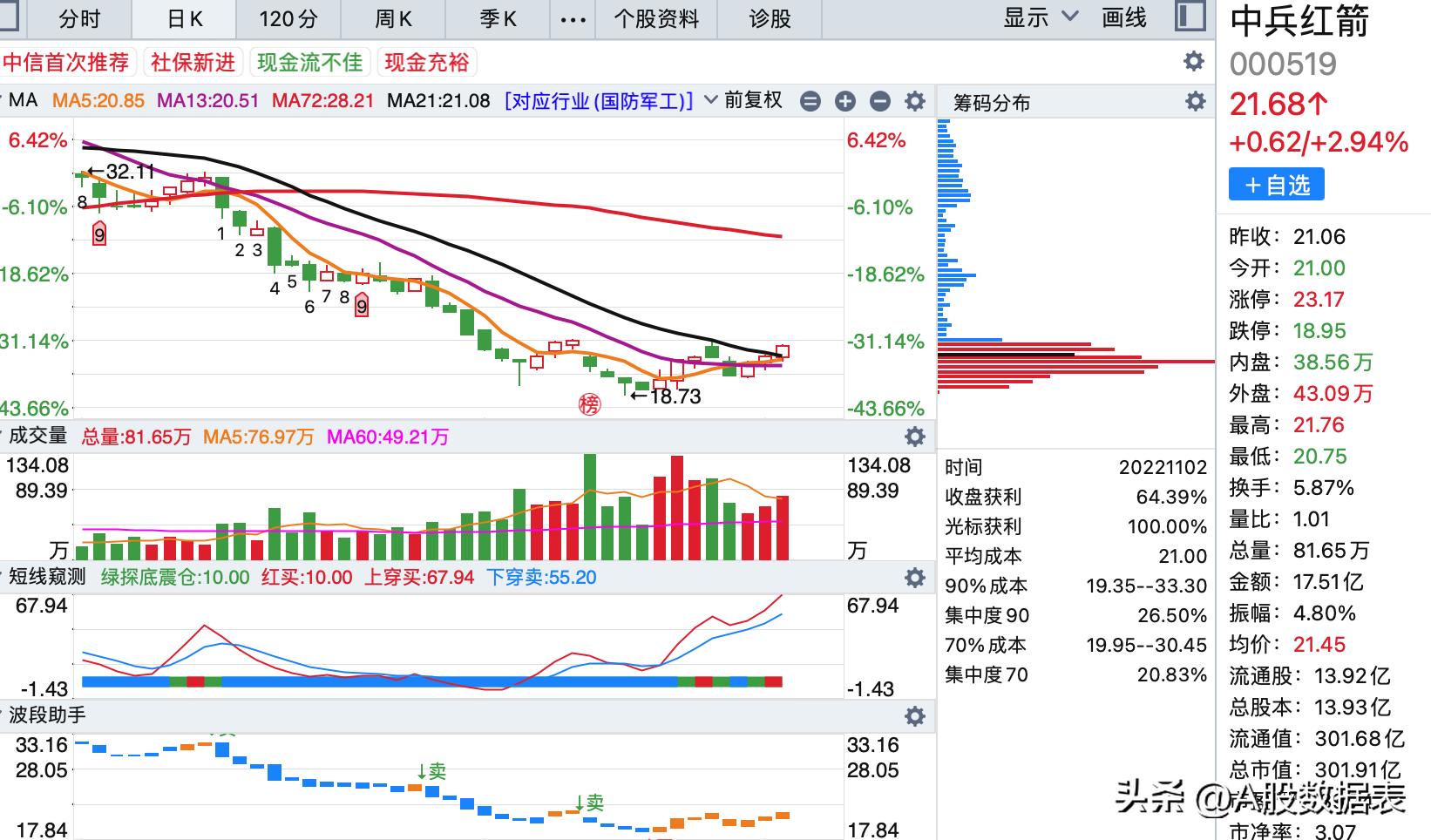The width and height of the screenshot is (1431, 840).
Task: Click 画线 to start drawing lines
Action: (1124, 17)
